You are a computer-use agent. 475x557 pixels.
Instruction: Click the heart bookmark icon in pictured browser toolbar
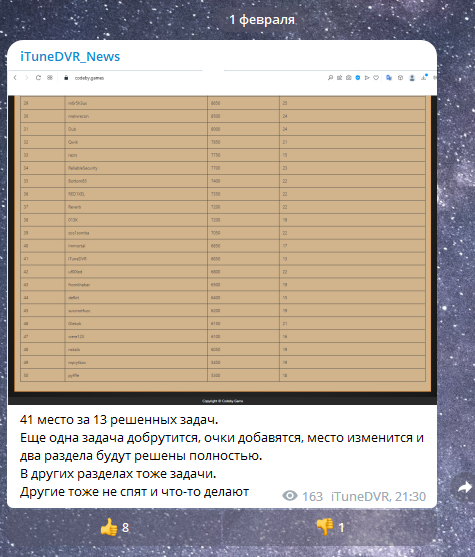click(x=376, y=77)
